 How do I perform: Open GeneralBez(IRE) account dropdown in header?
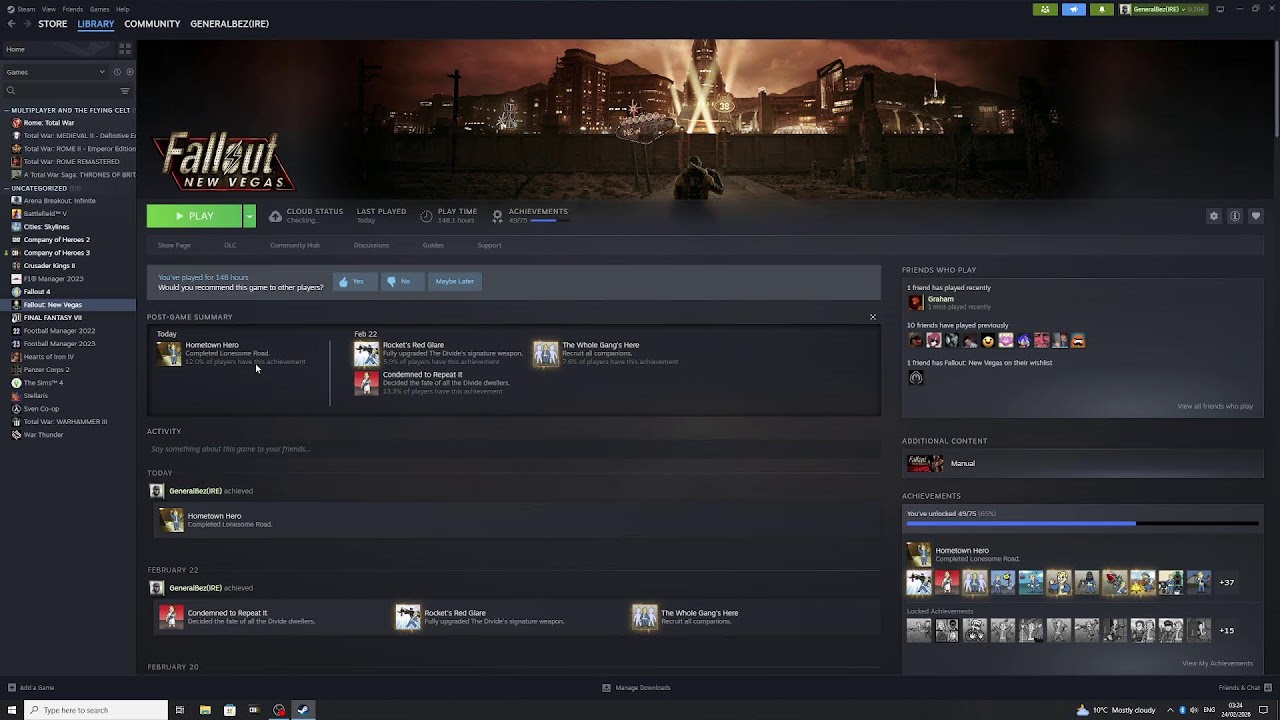1164,9
